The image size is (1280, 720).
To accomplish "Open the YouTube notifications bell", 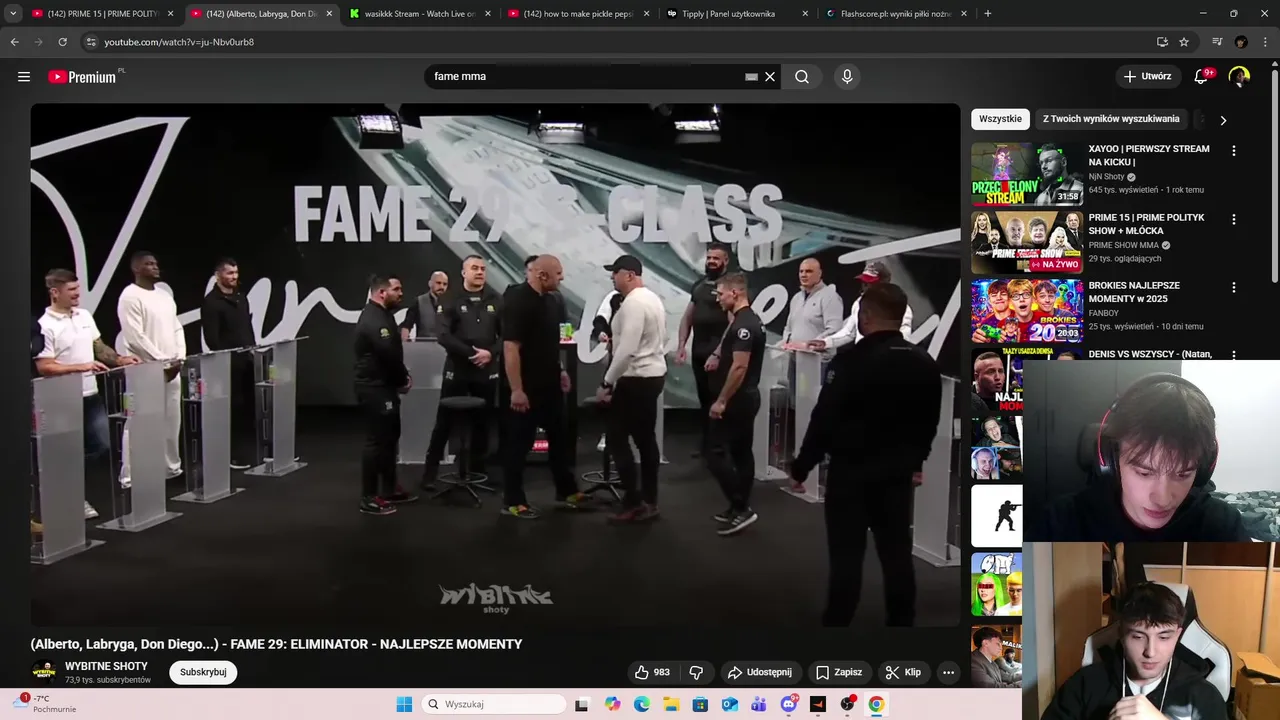I will tap(1202, 76).
